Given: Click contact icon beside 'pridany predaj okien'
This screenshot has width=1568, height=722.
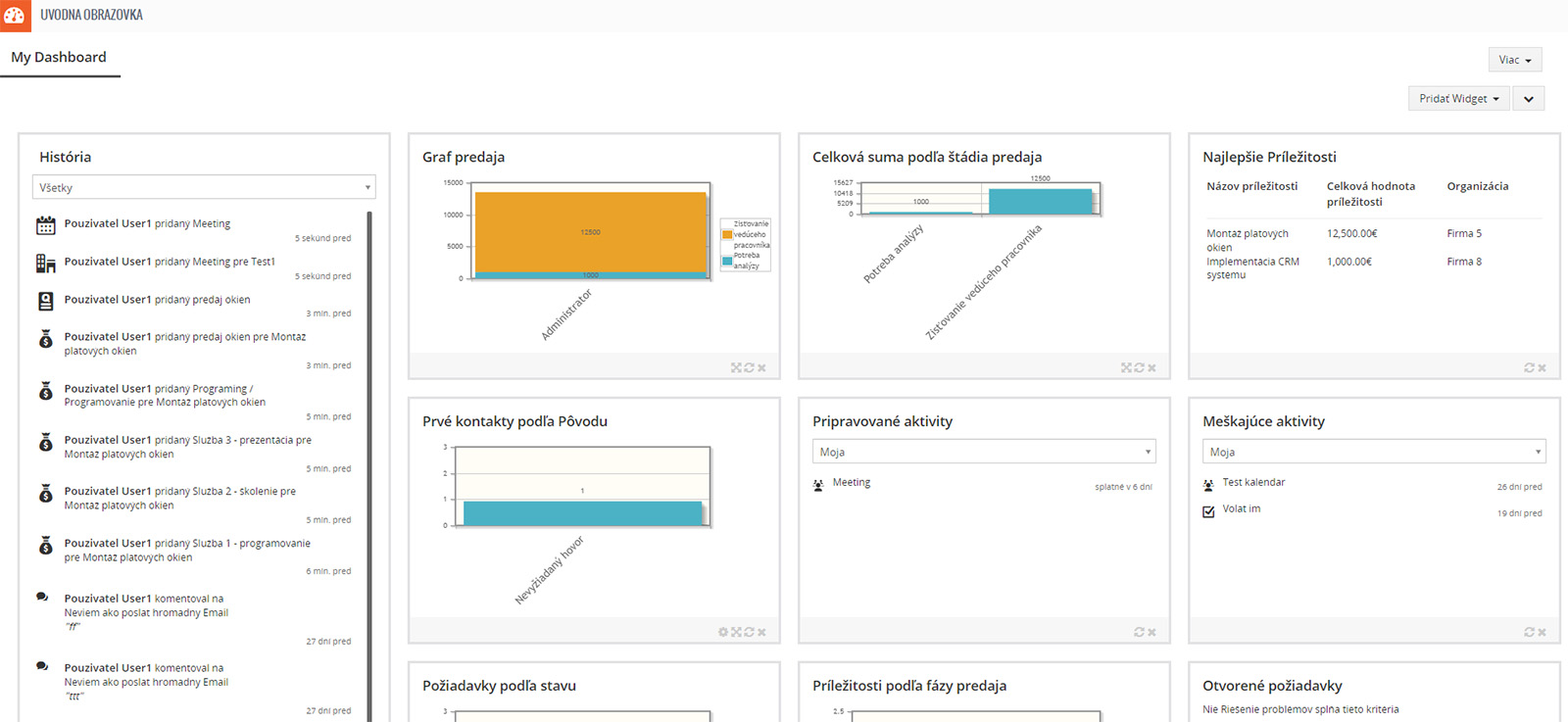Looking at the screenshot, I should (46, 302).
